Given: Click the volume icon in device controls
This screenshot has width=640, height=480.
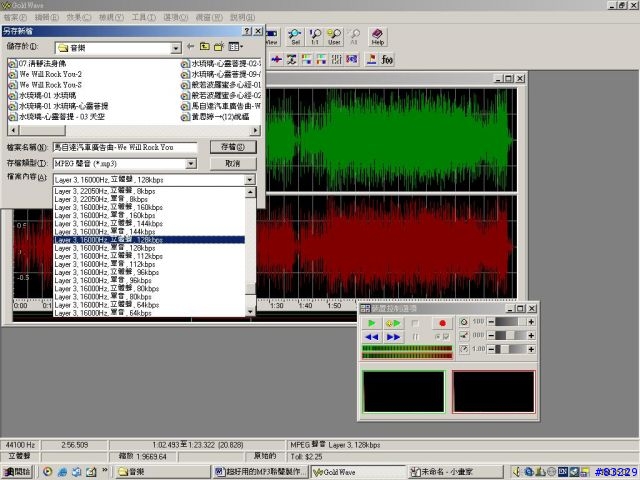Looking at the screenshot, I should pos(464,322).
